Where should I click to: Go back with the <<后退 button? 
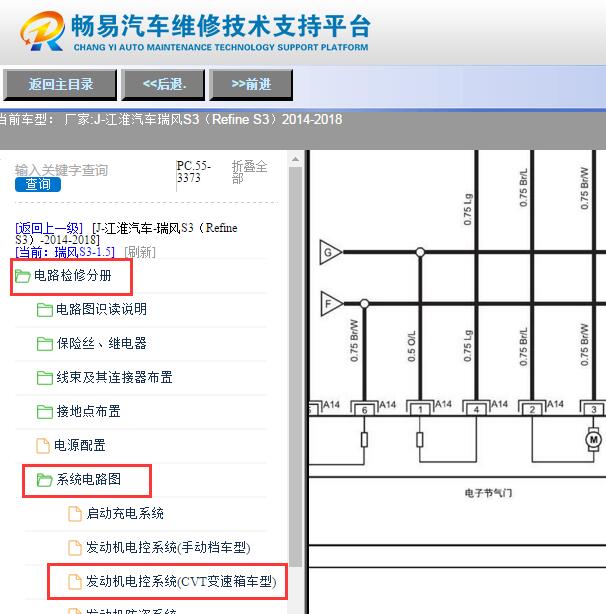click(x=164, y=85)
